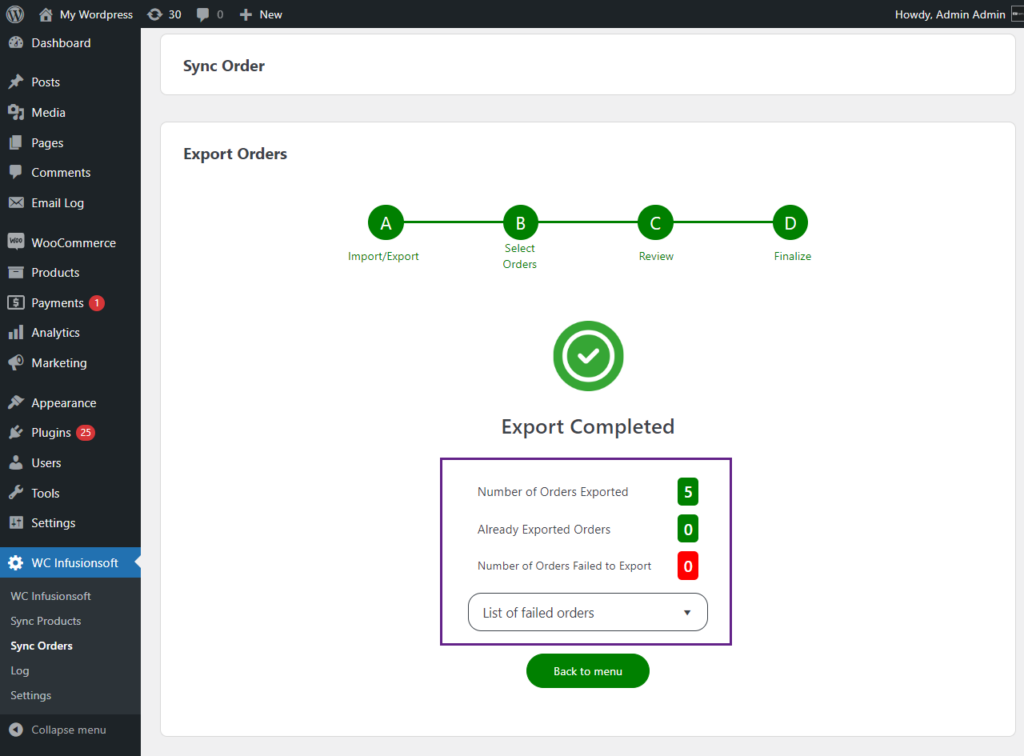Click the New link in admin bar
This screenshot has width=1024, height=756.
tap(271, 14)
